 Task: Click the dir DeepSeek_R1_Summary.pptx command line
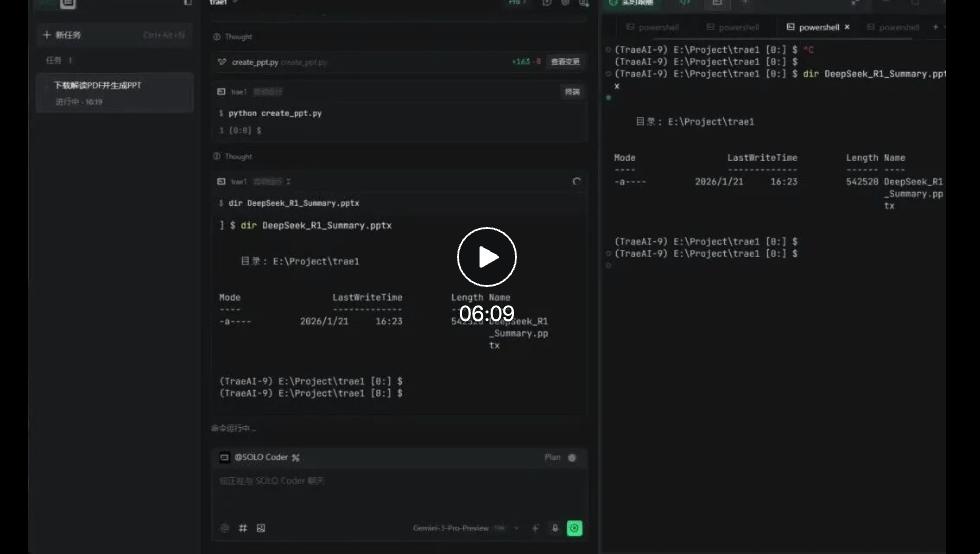[293, 203]
